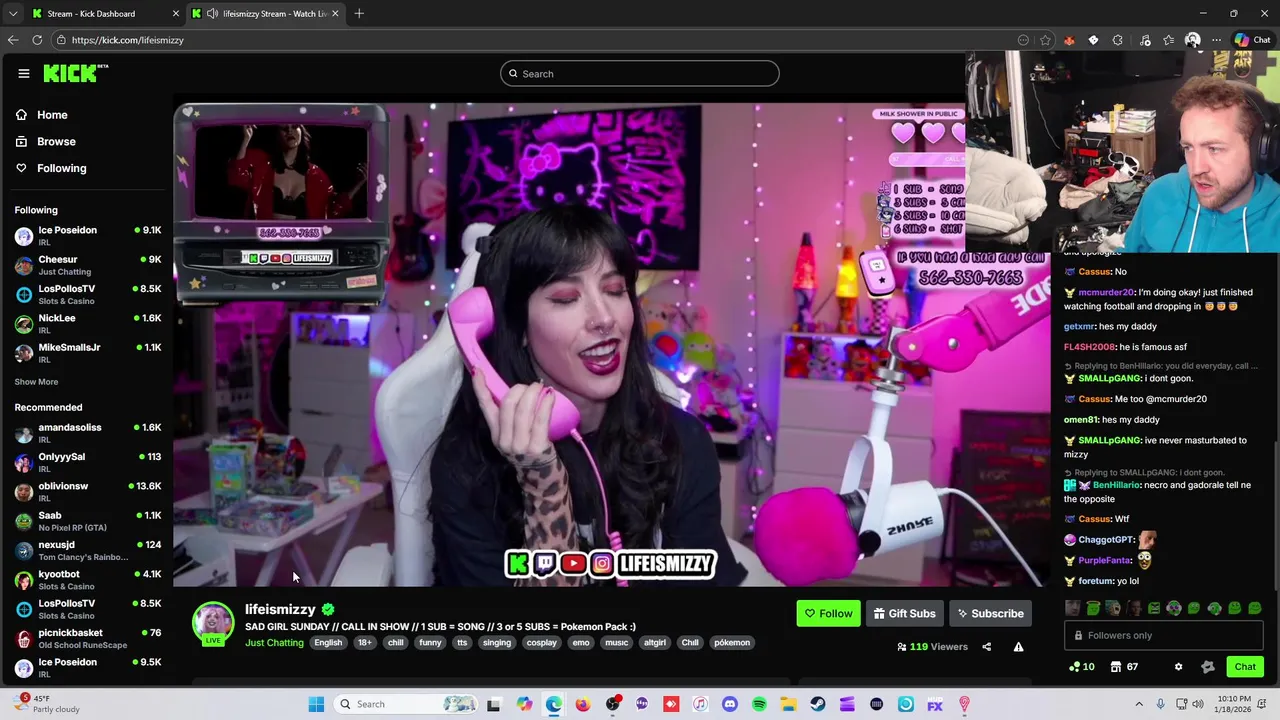Viewport: 1280px width, 720px height.
Task: Report the stream with the warning icon
Action: (1018, 647)
